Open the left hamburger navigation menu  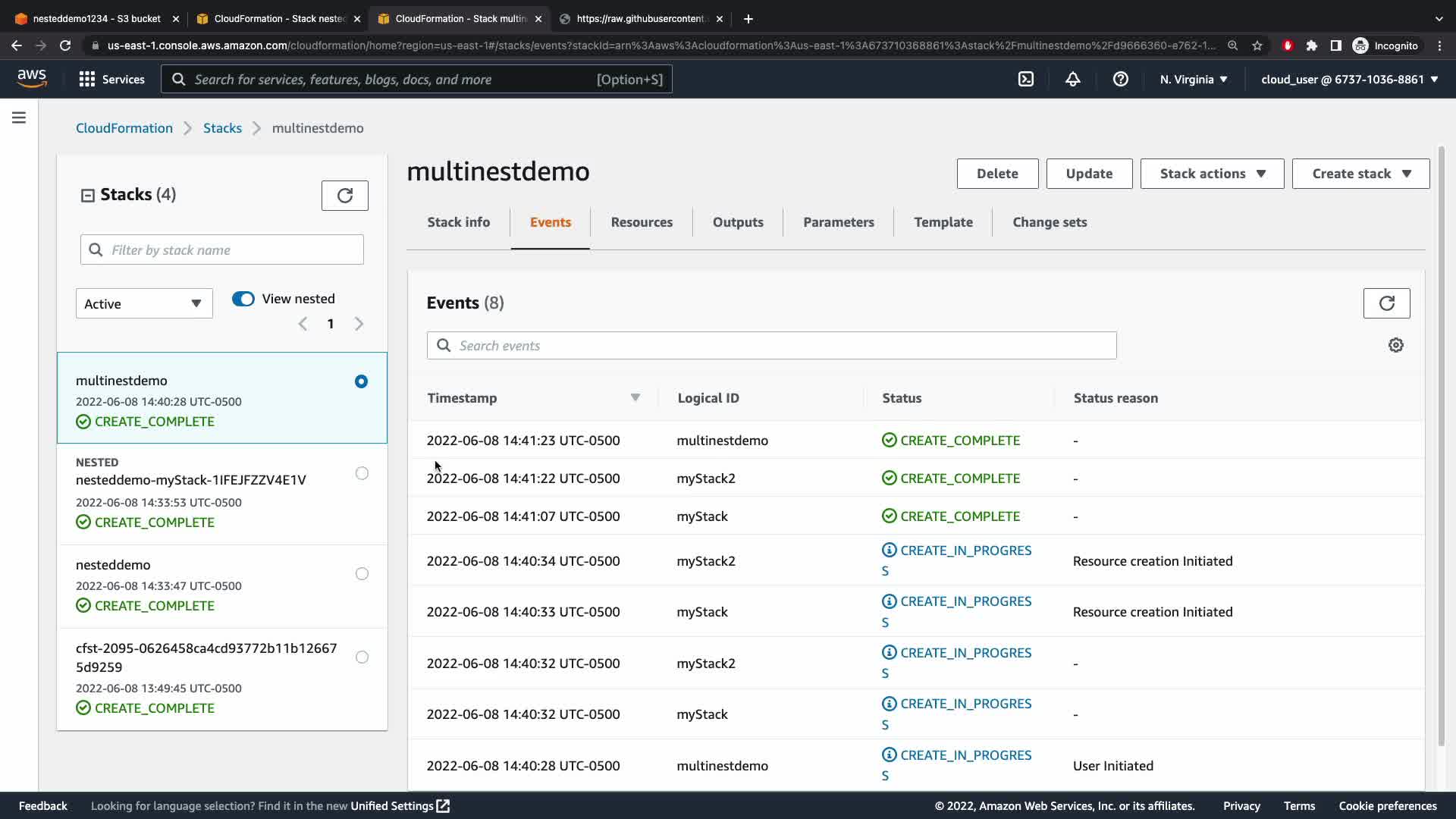click(19, 118)
